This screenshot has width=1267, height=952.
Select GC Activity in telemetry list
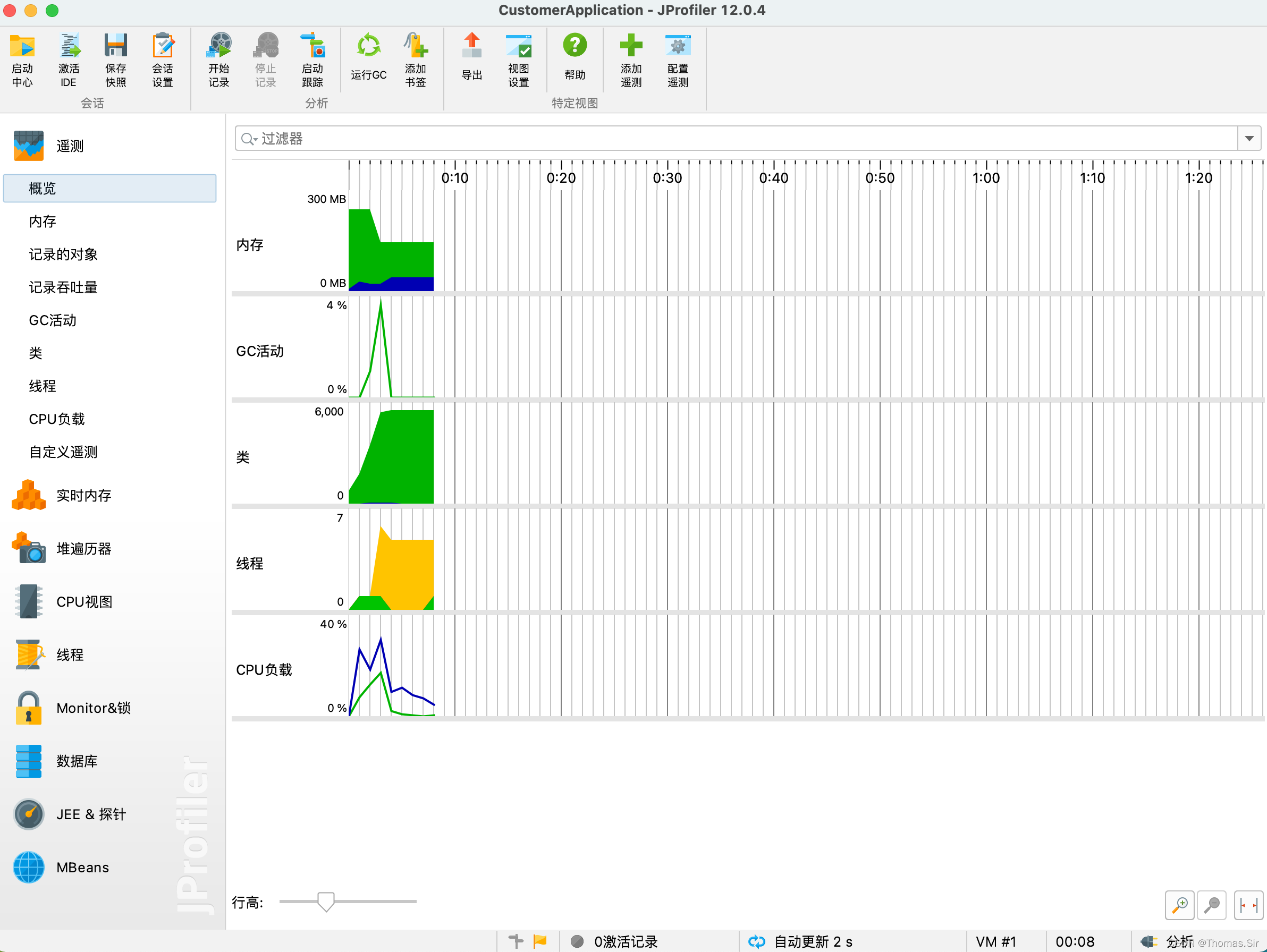tap(53, 320)
